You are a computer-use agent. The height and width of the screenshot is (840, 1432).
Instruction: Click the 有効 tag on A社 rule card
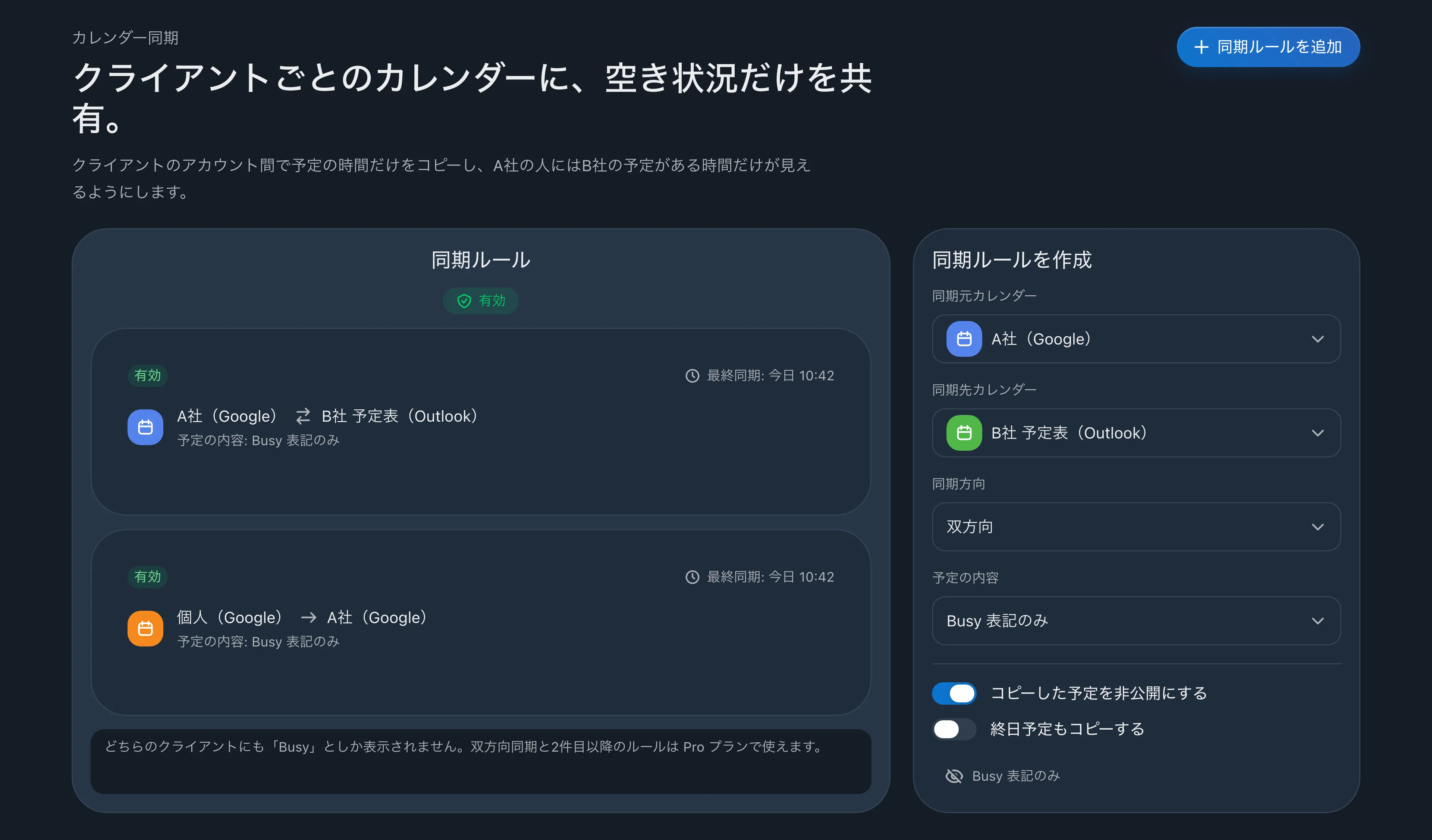147,375
